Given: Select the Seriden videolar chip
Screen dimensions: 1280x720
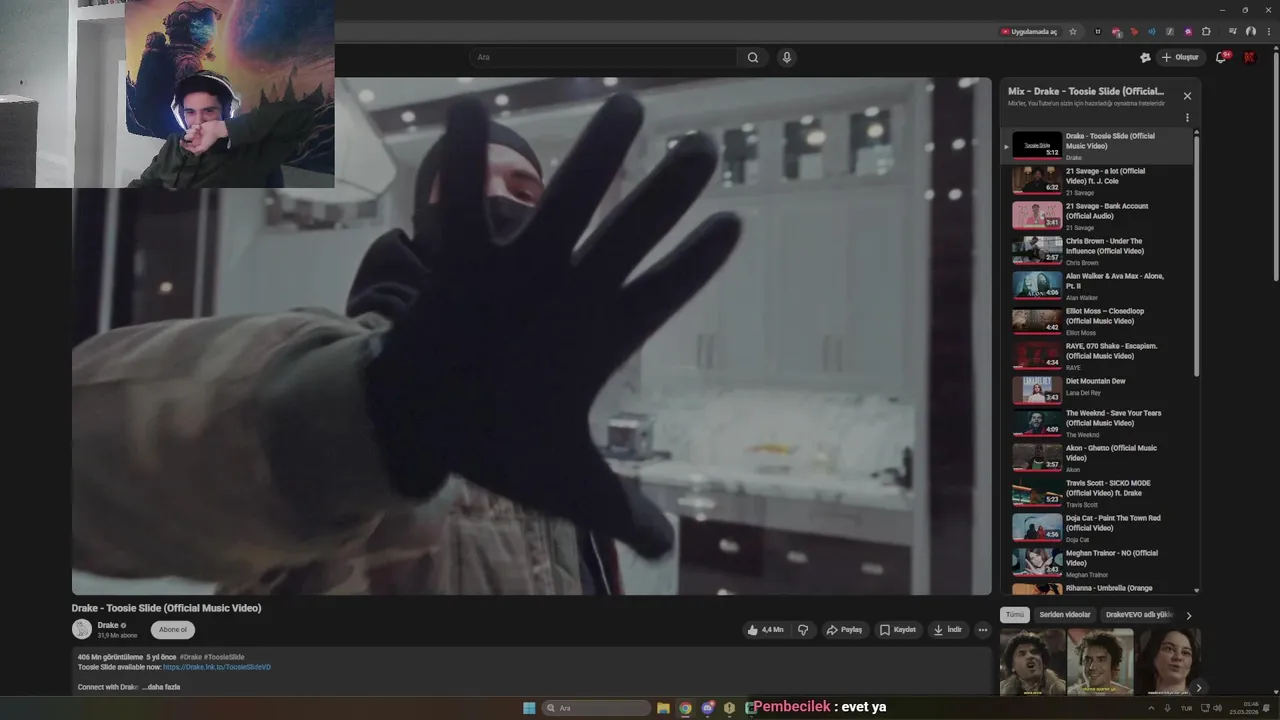Looking at the screenshot, I should click(x=1065, y=615).
